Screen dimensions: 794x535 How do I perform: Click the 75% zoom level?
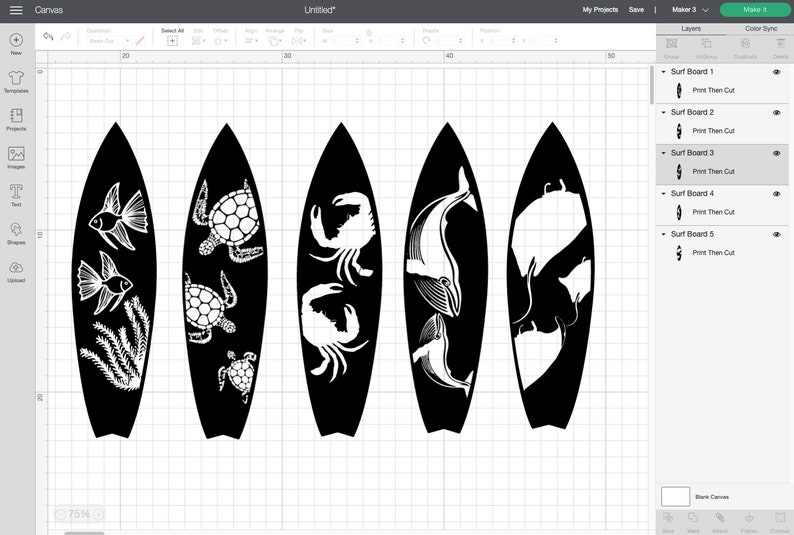point(79,514)
